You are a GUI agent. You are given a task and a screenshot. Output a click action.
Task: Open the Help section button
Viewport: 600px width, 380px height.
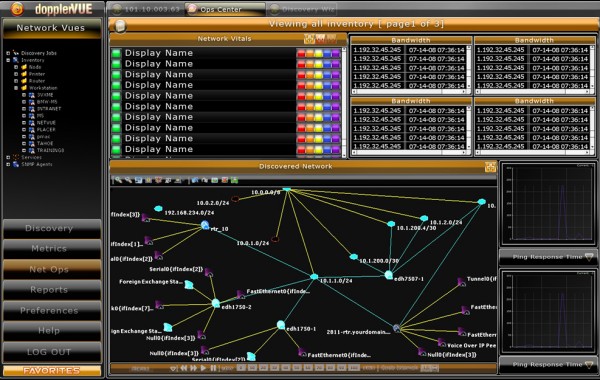pyautogui.click(x=52, y=331)
